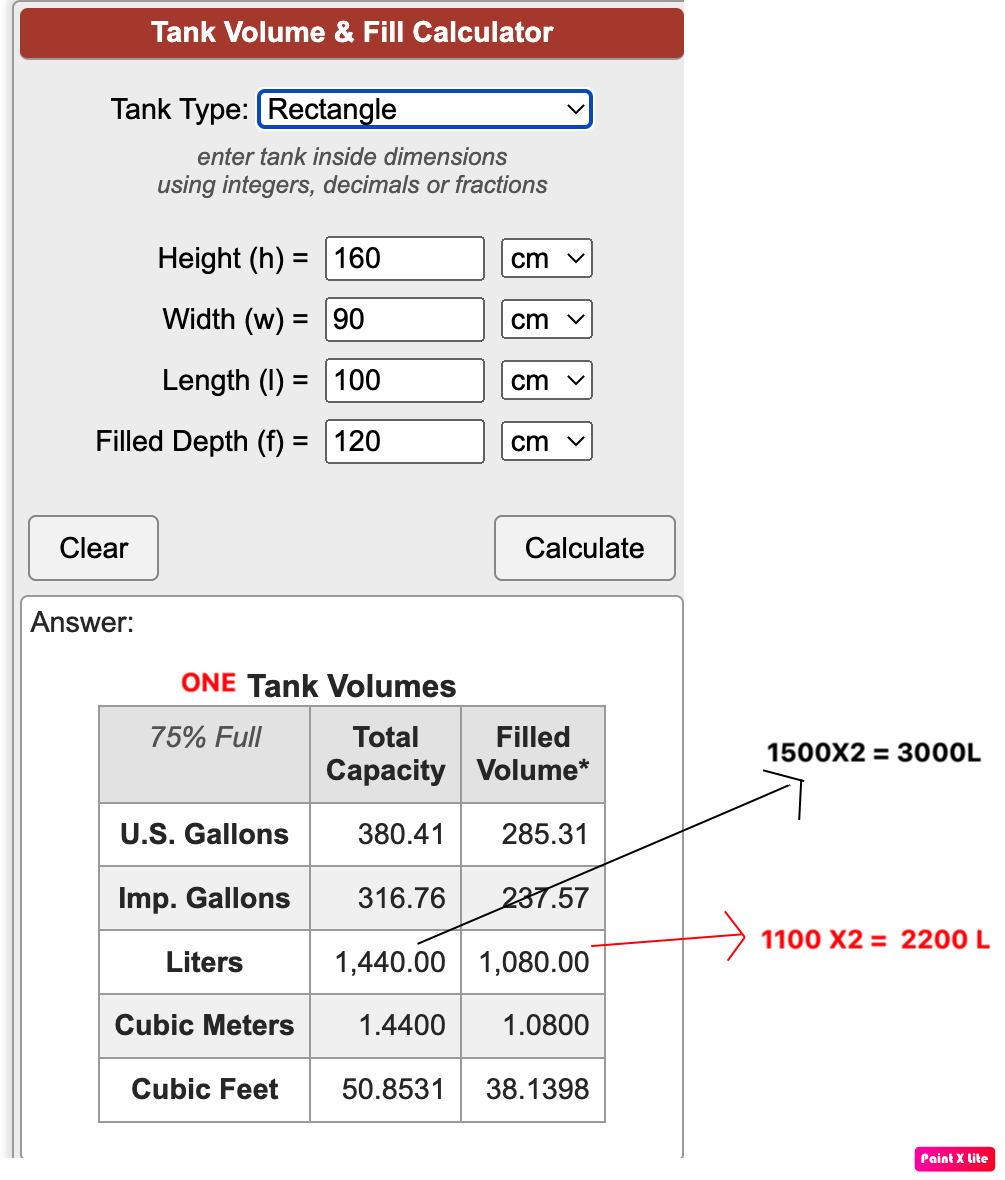
Task: Click the black 1500X2 = 3000L annotation
Action: [873, 753]
